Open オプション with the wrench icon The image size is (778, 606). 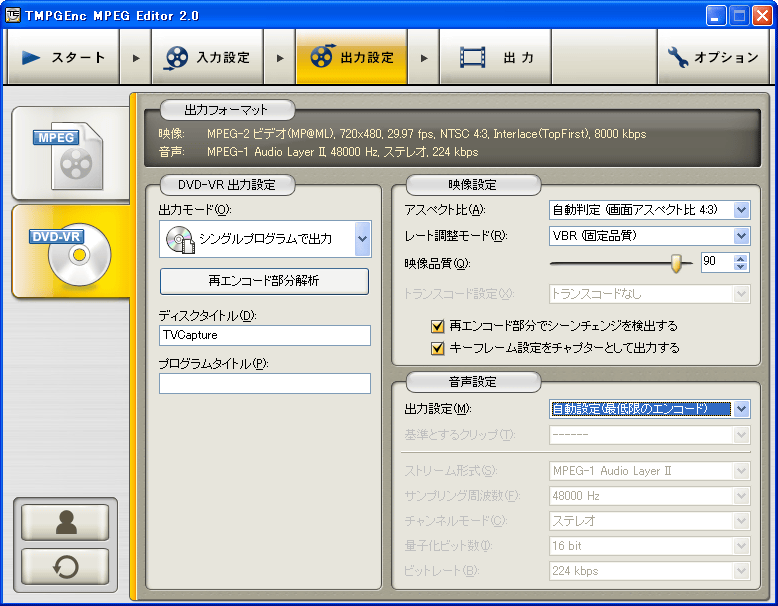[x=713, y=57]
